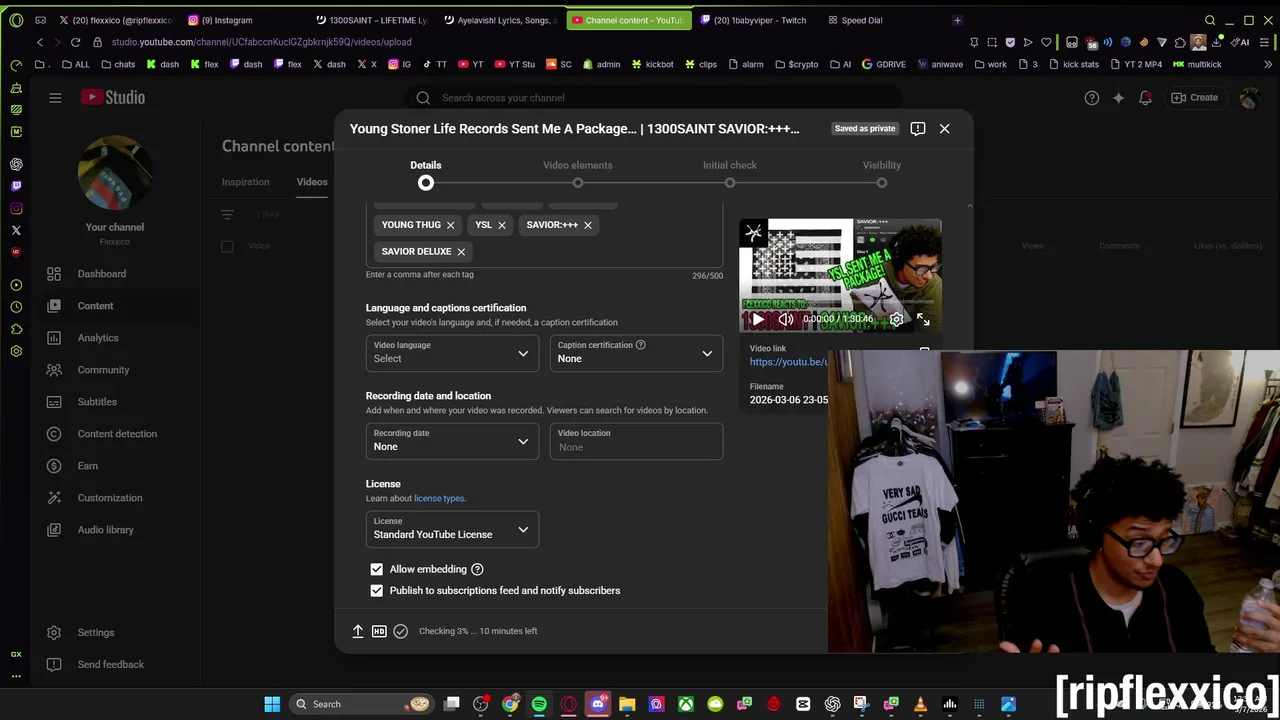Open YouTube Studio help icon

click(x=1092, y=97)
